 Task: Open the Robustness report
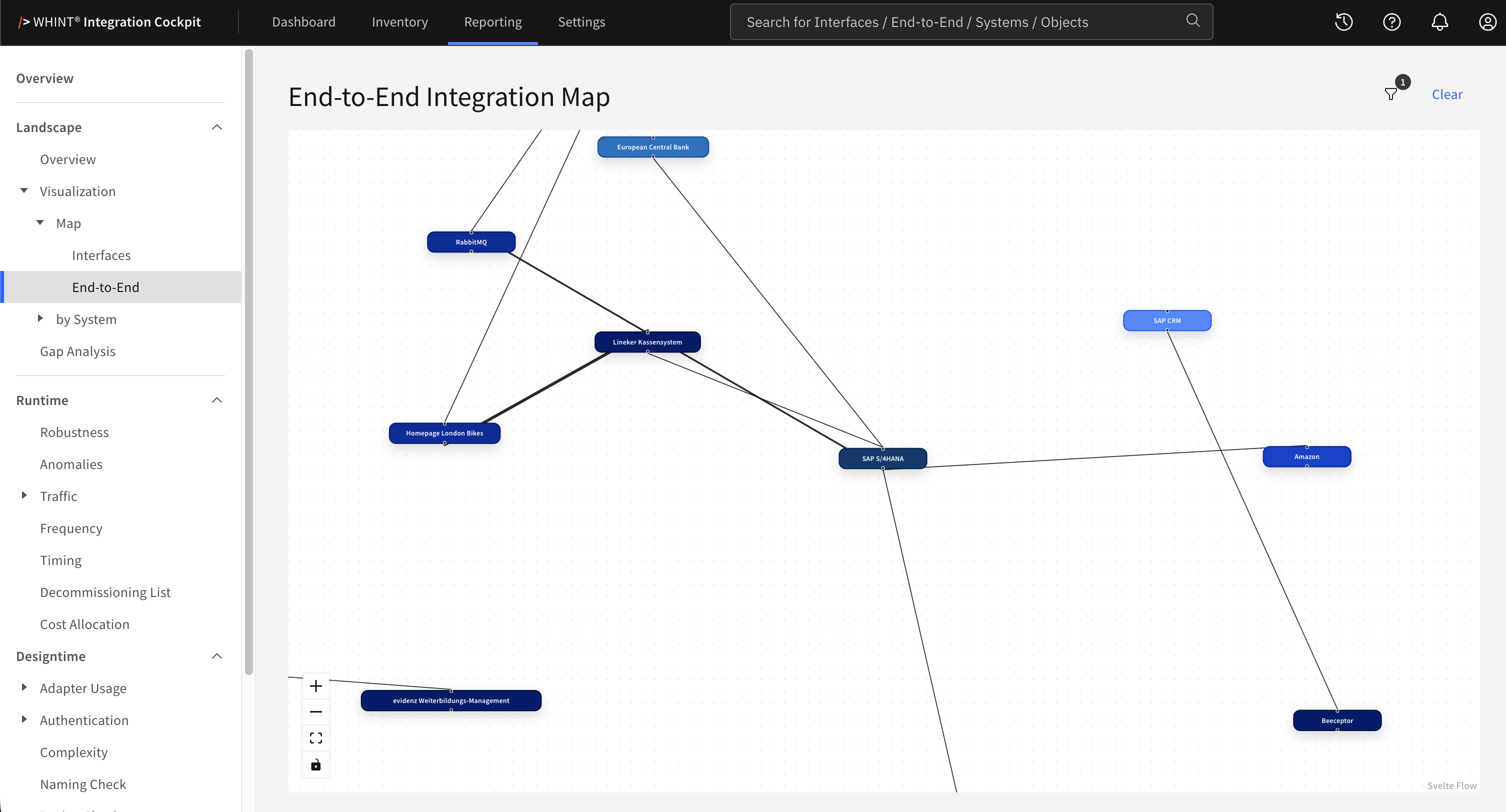click(74, 432)
